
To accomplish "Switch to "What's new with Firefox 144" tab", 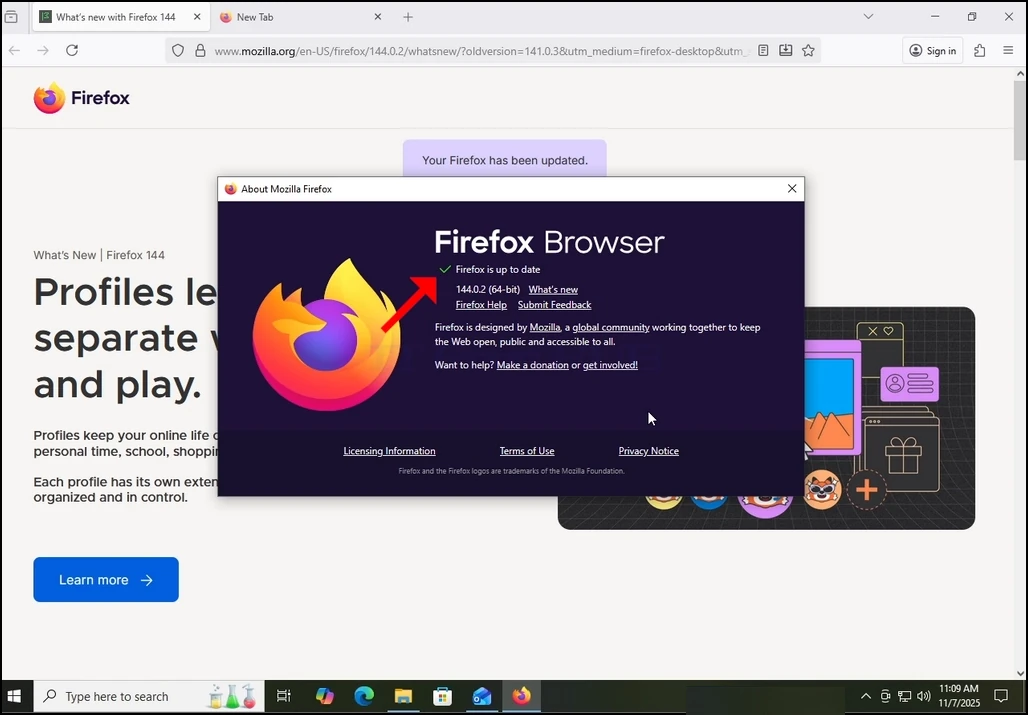I will pos(121,17).
